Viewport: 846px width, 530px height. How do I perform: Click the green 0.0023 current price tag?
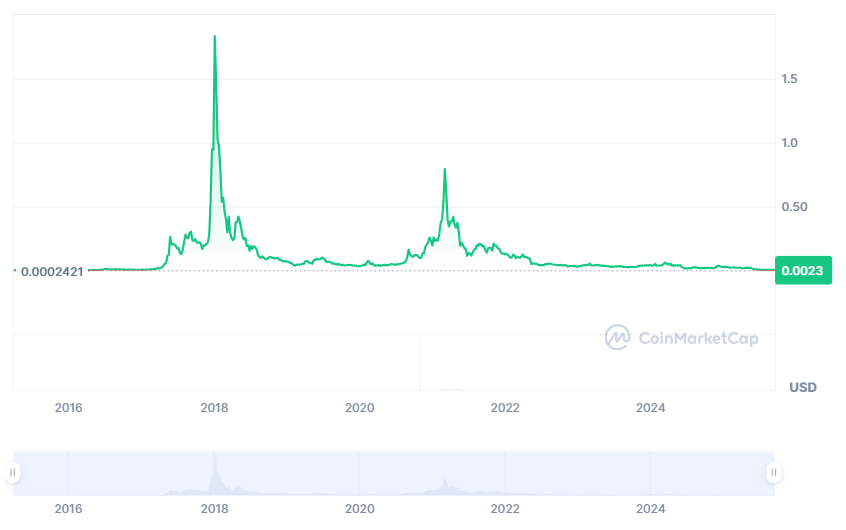point(803,270)
